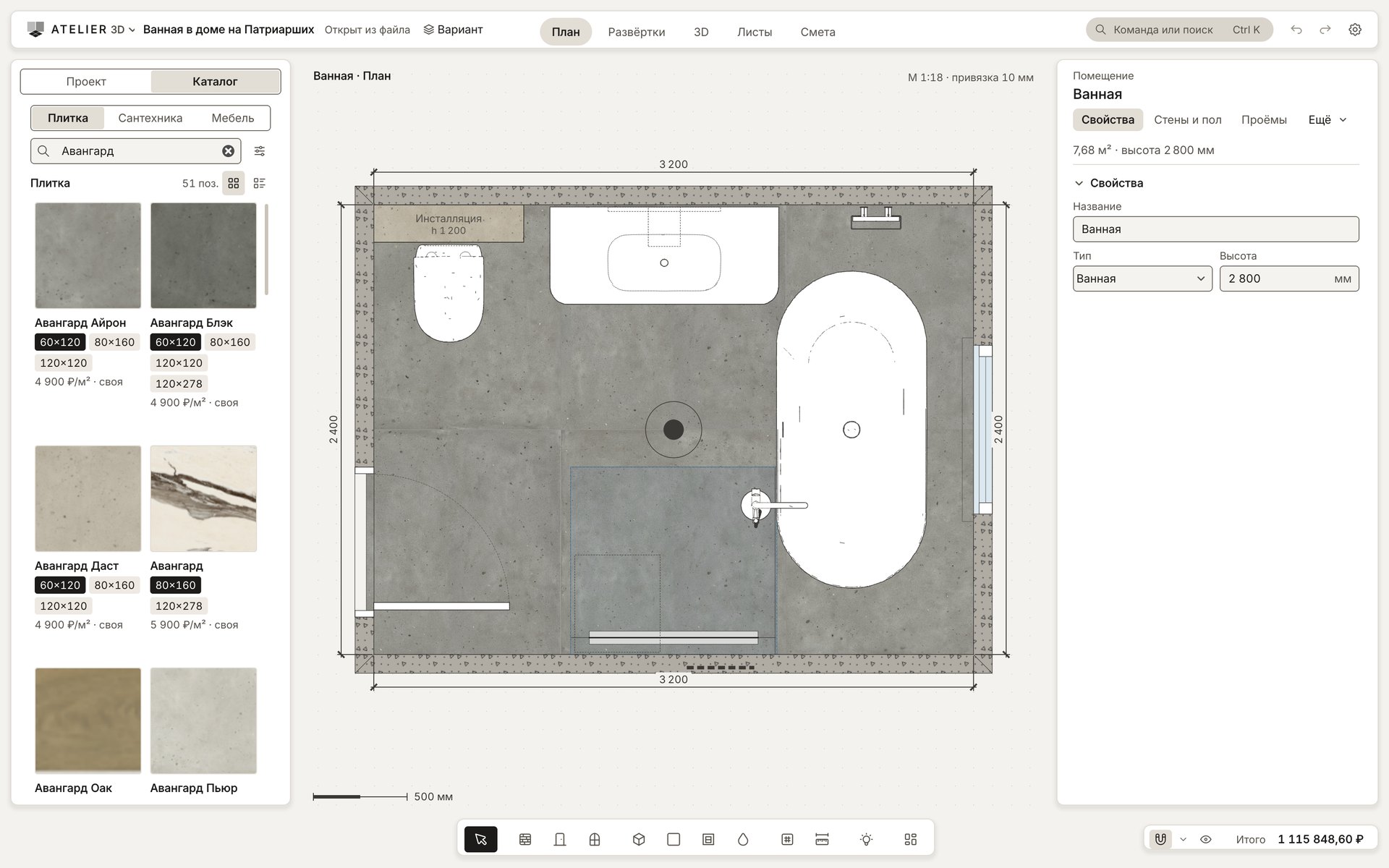Toggle magnet snapping
This screenshot has height=868, width=1389.
tap(1160, 839)
